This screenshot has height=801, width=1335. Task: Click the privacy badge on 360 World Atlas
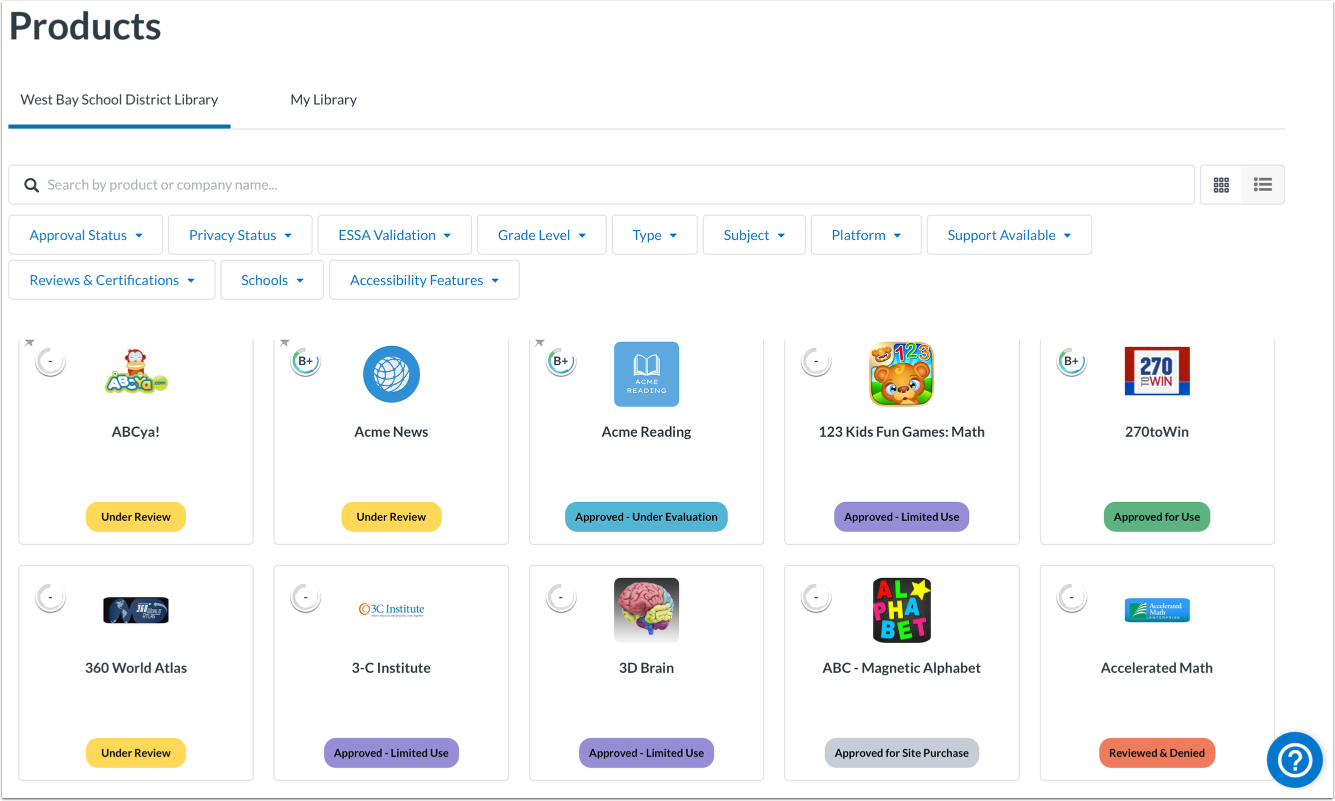[x=51, y=598]
